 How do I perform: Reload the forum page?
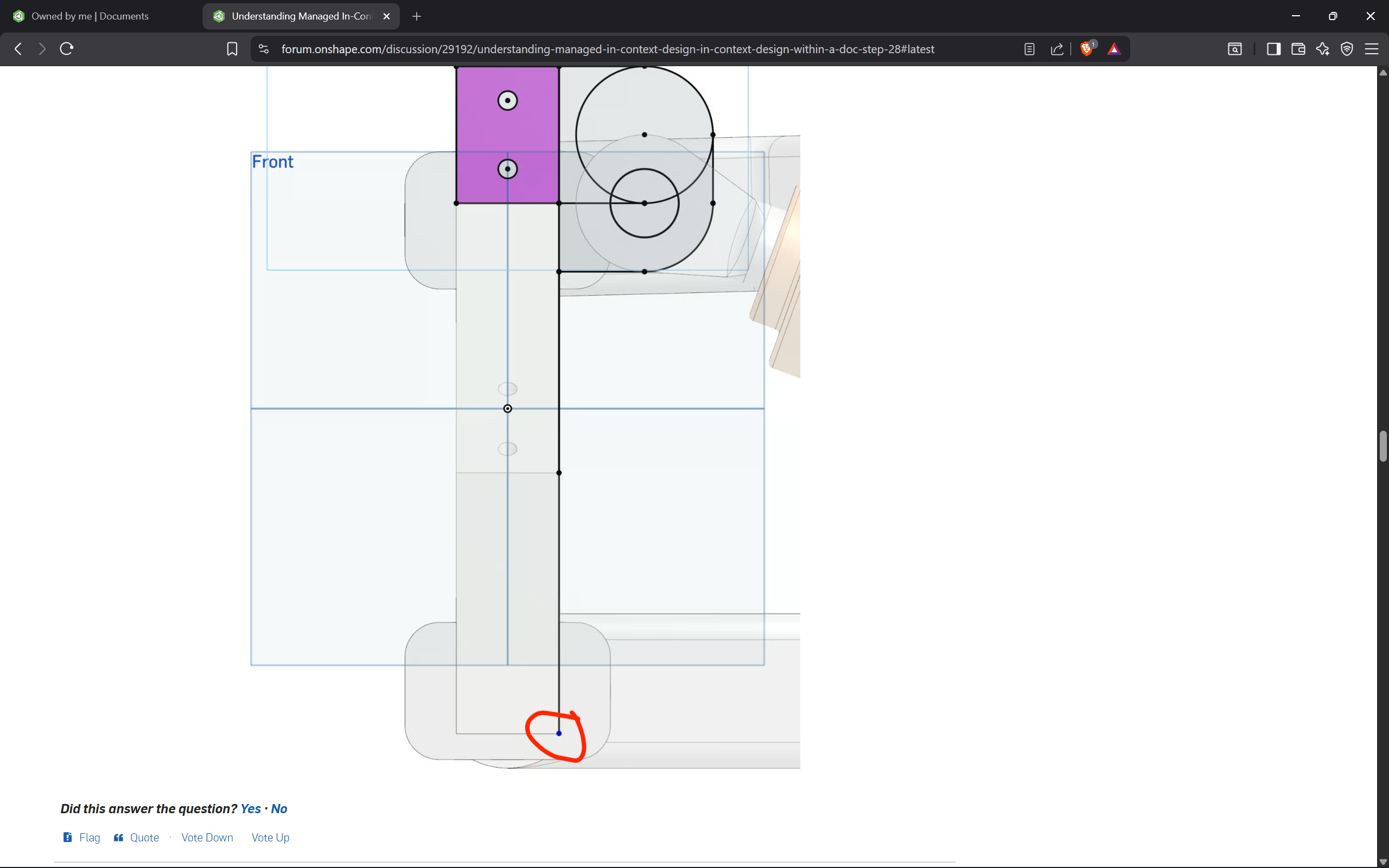click(x=67, y=49)
